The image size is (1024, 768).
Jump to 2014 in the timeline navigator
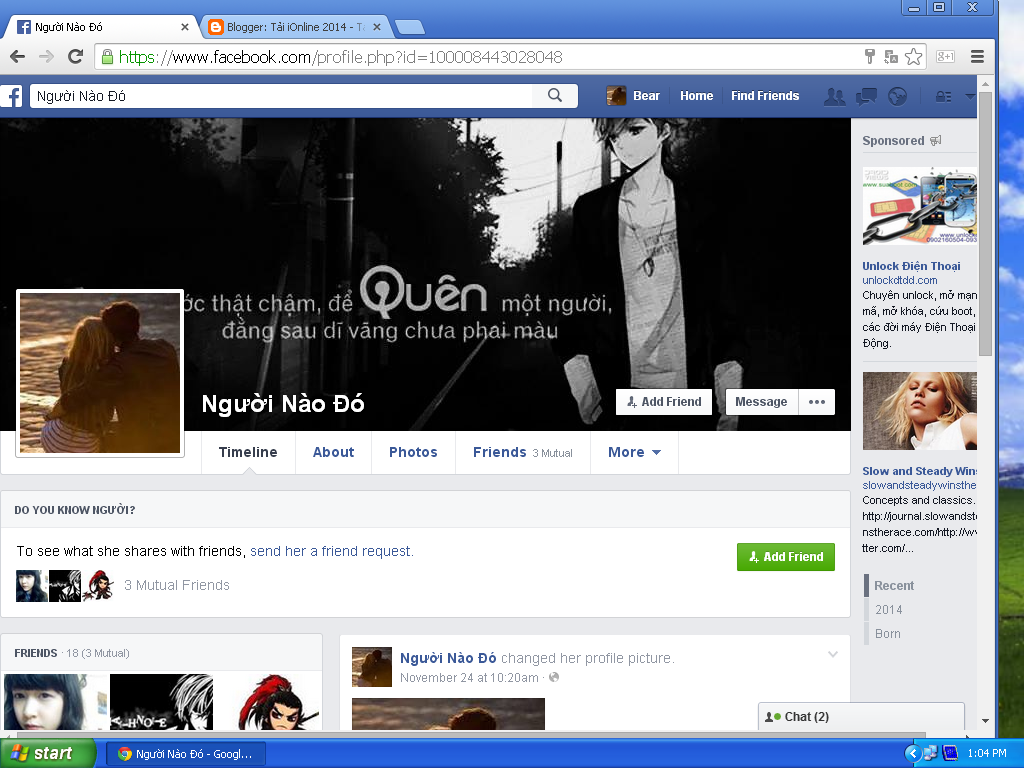889,609
